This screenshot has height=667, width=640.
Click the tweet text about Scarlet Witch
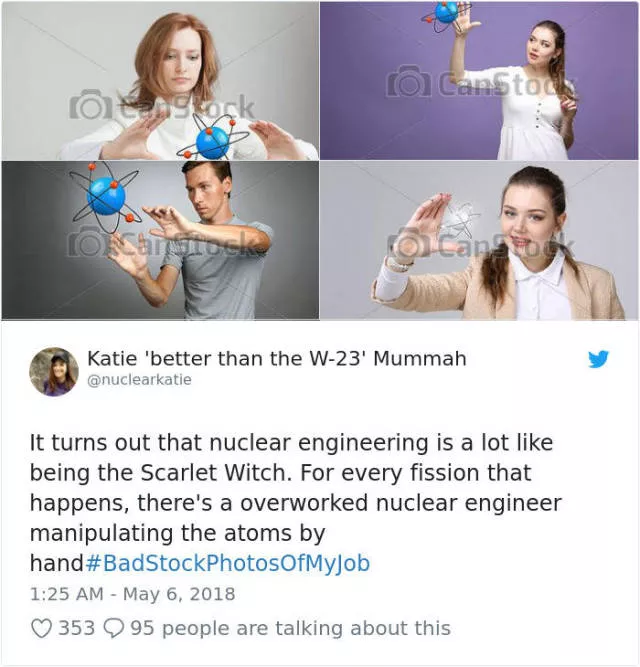click(x=296, y=502)
